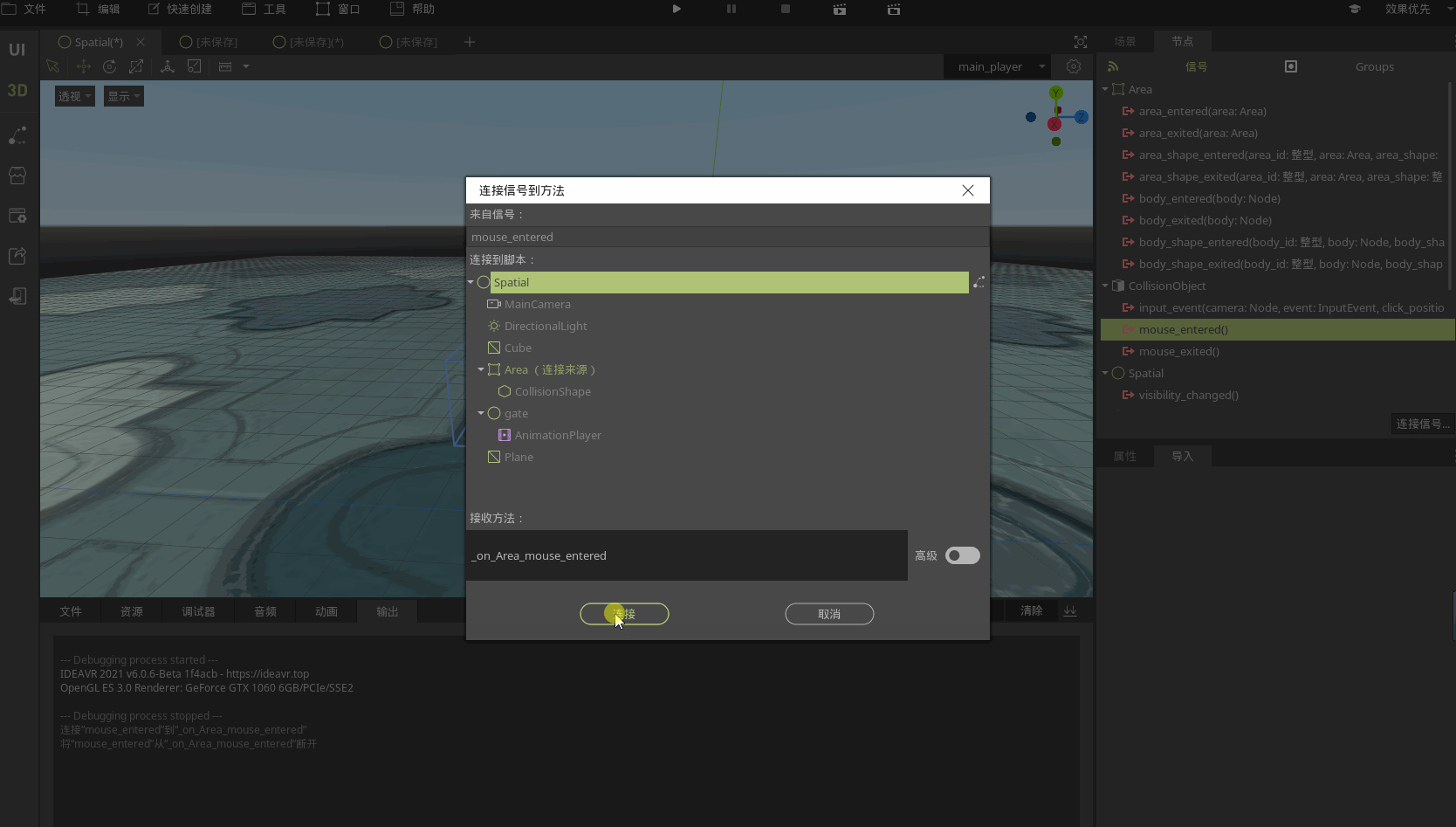Select the Cube node in dialog tree

[518, 348]
